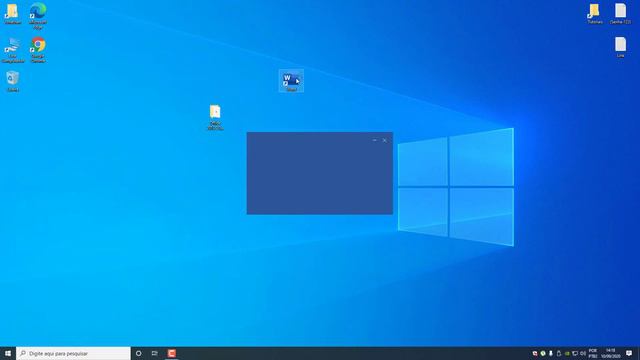
Task: Select the yellow file icon near desktop center
Action: [x=215, y=117]
